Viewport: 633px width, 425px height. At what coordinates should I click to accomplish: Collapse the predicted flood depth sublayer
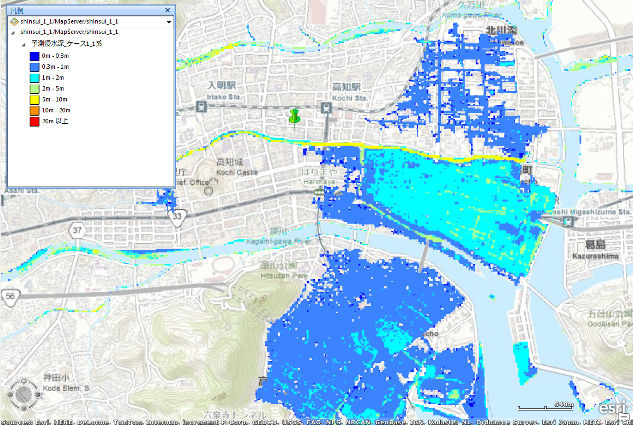(x=23, y=45)
